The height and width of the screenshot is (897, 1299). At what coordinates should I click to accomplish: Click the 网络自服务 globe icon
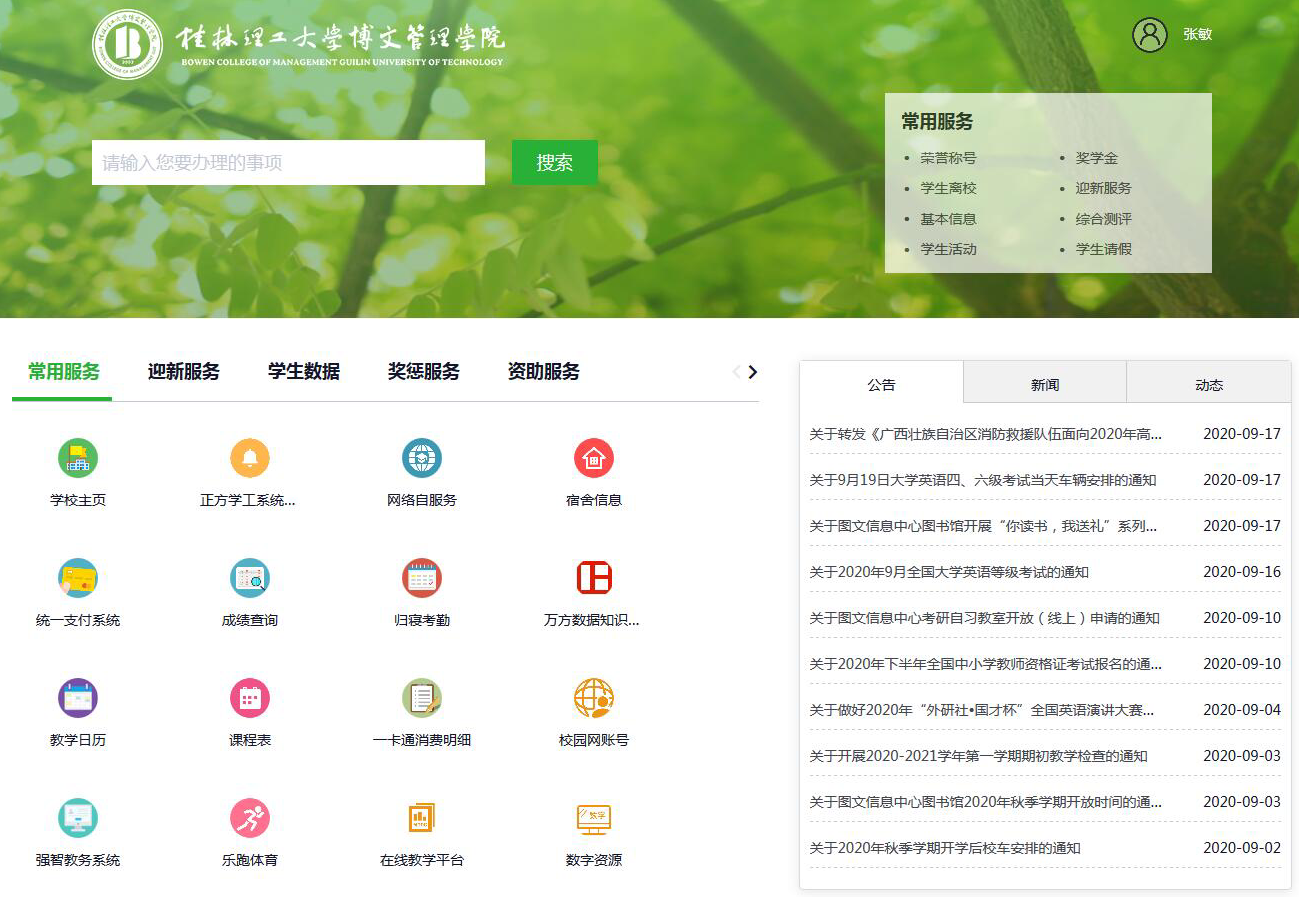pyautogui.click(x=421, y=459)
